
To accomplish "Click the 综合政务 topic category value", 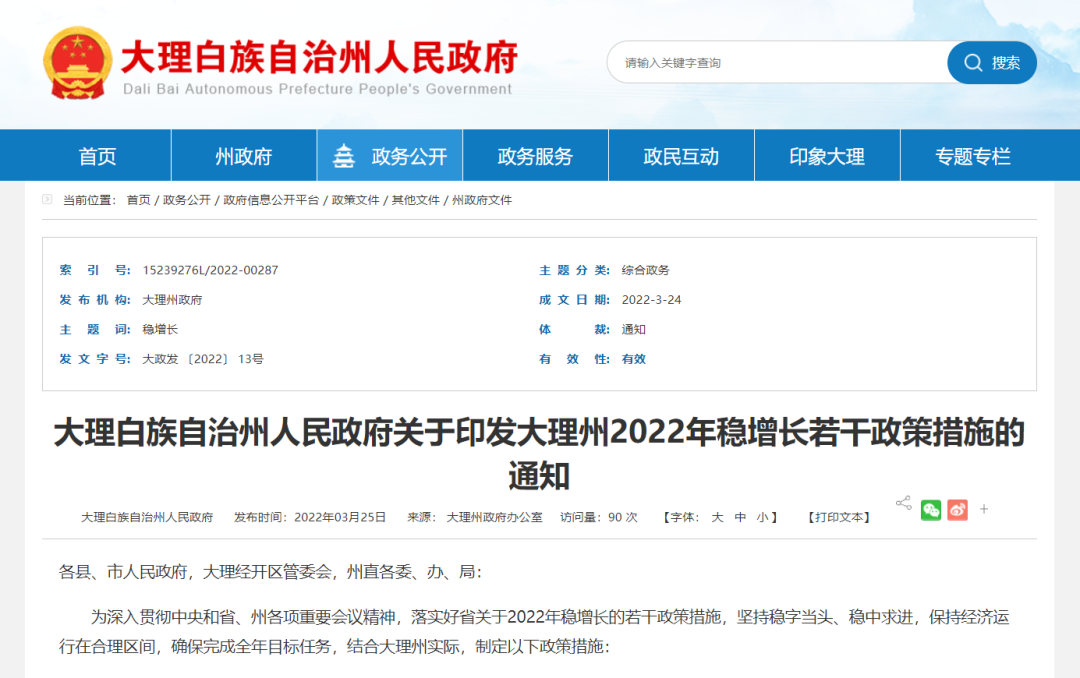I will point(645,270).
